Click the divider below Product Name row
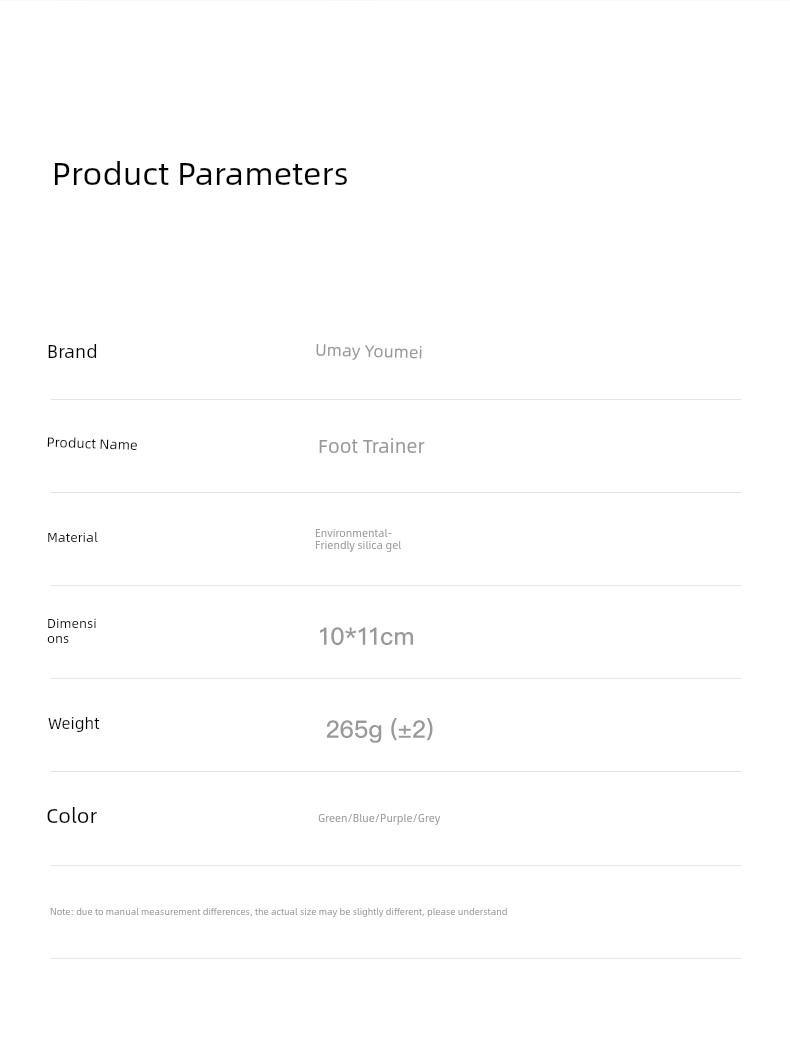Viewport: 790px width, 1054px height. pos(395,493)
